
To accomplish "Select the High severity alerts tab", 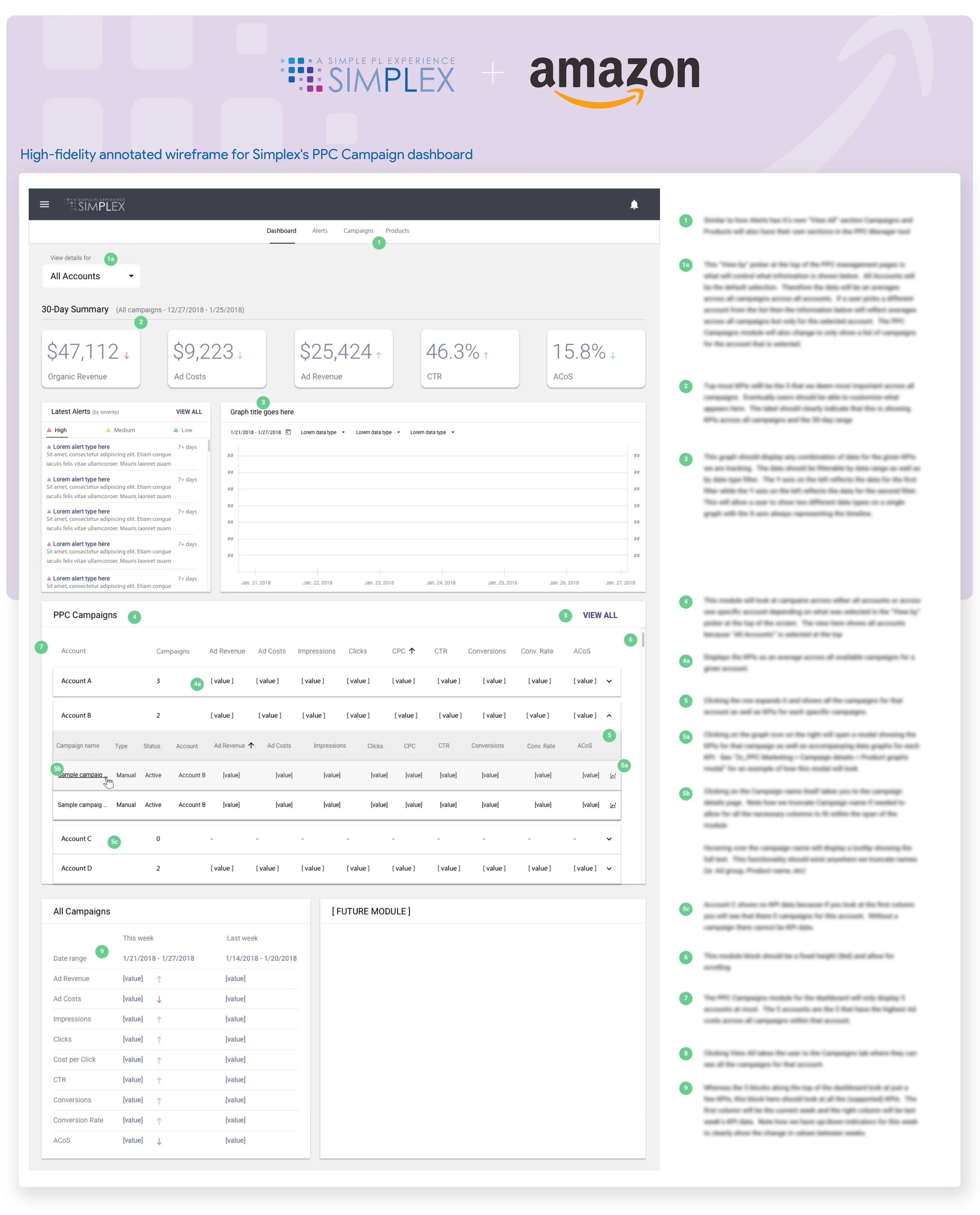I will 57,430.
